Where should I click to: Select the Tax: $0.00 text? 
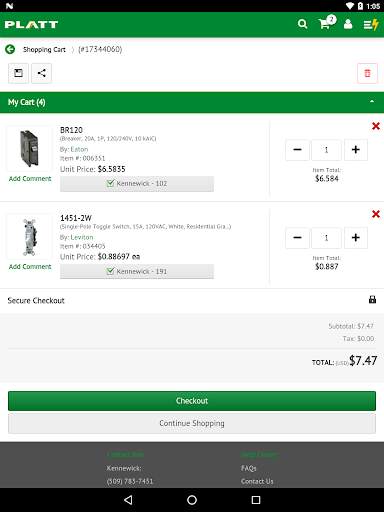(x=358, y=339)
